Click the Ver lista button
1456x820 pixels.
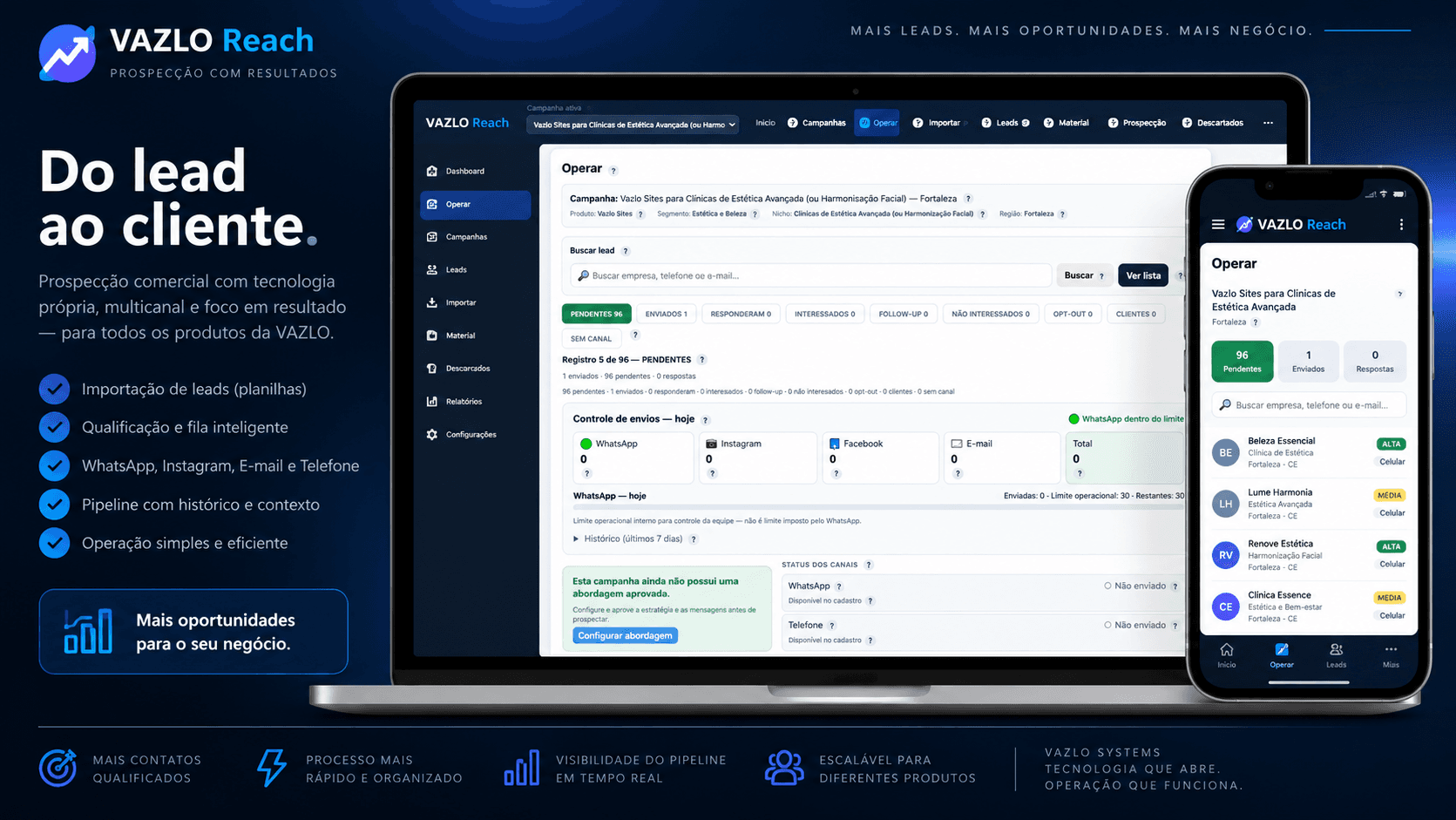(x=1143, y=276)
